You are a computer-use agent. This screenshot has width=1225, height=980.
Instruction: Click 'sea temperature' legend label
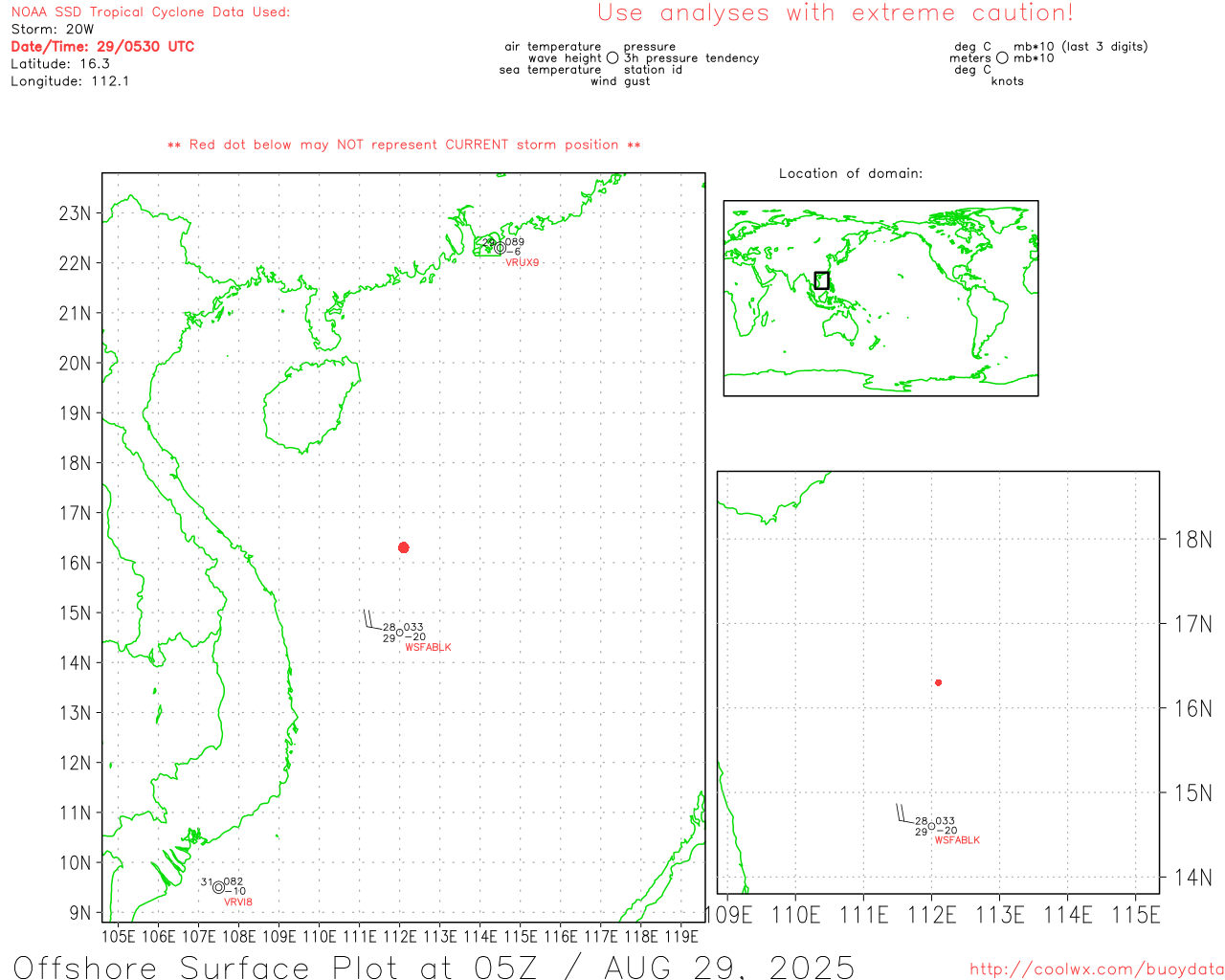click(x=550, y=69)
